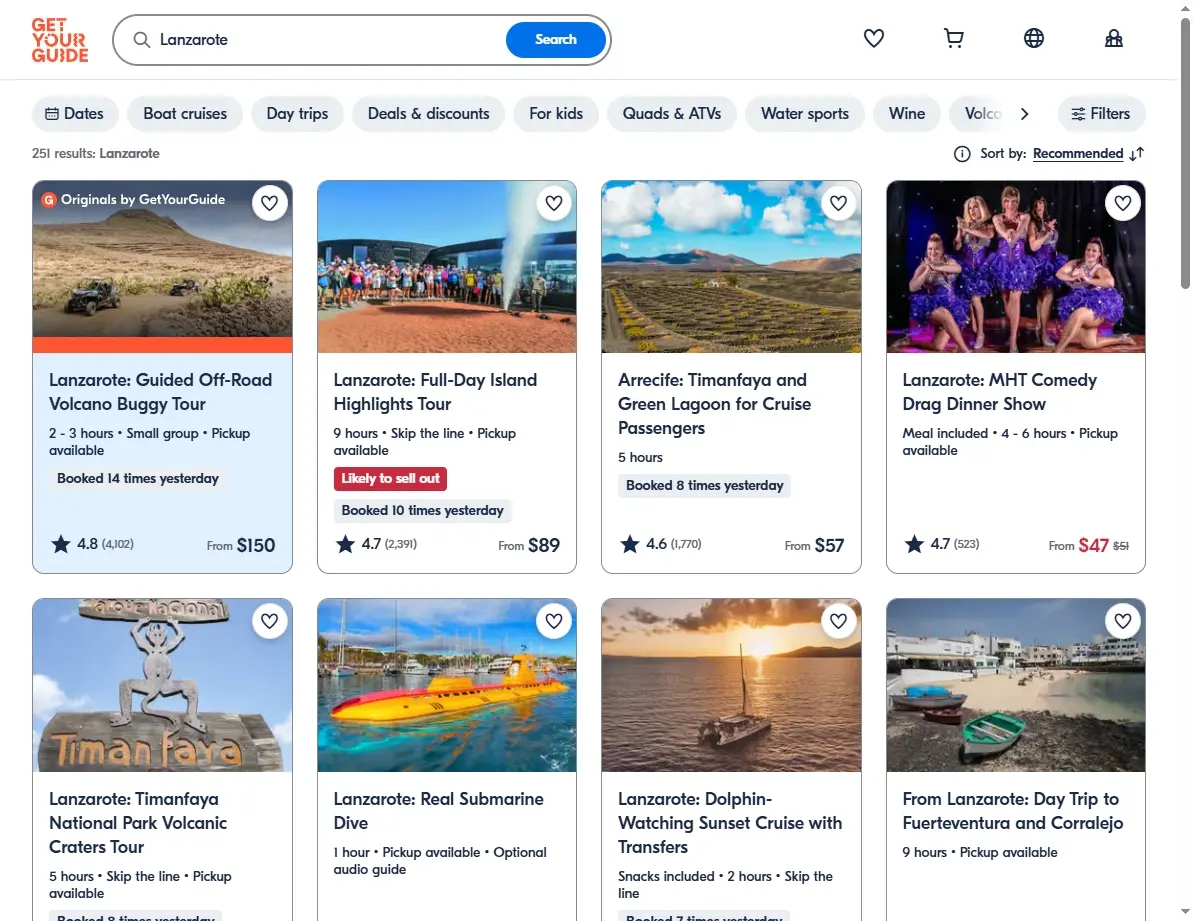
Task: Click the magnifier icon in search box
Action: tap(142, 40)
